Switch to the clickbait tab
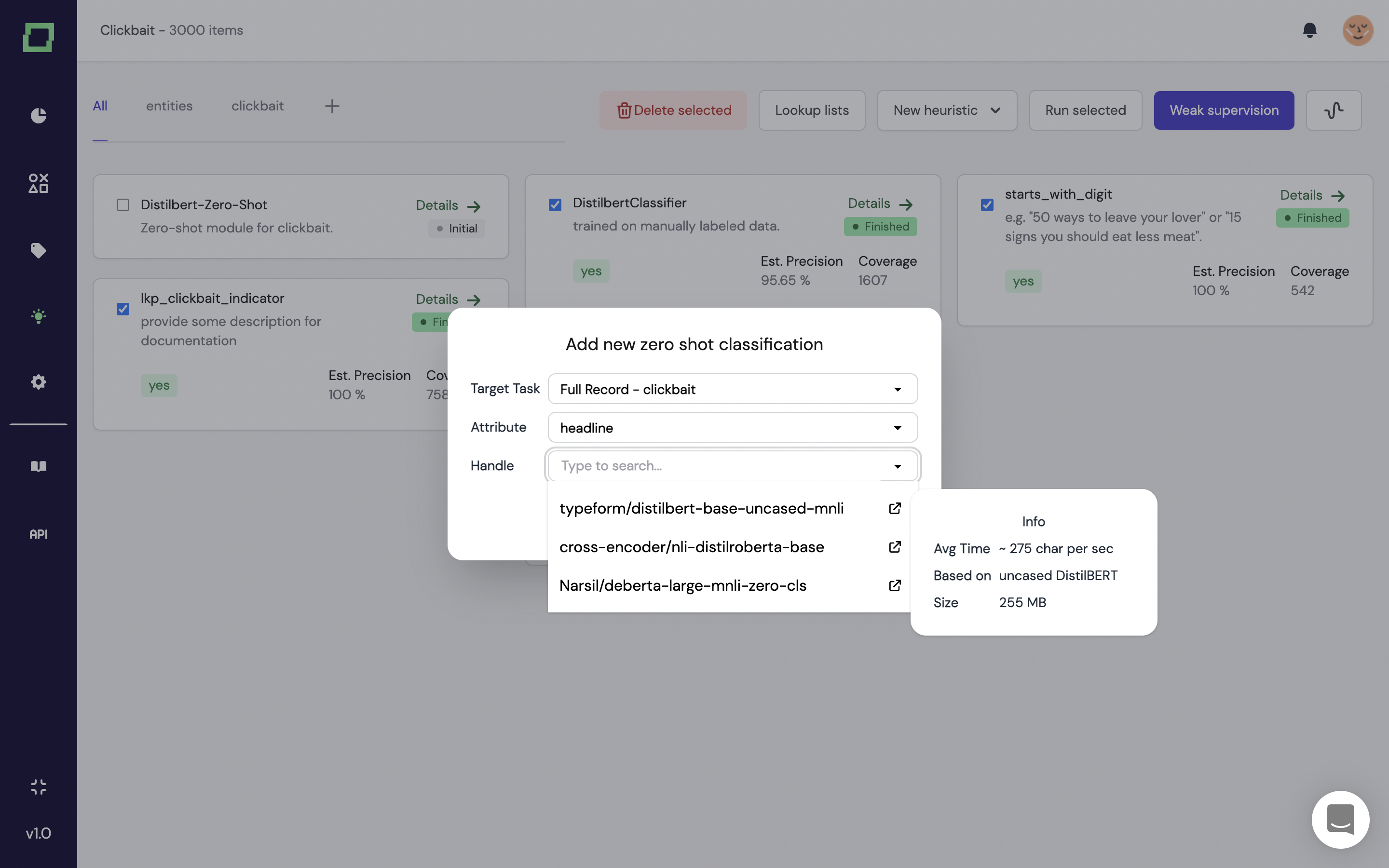 coord(257,106)
